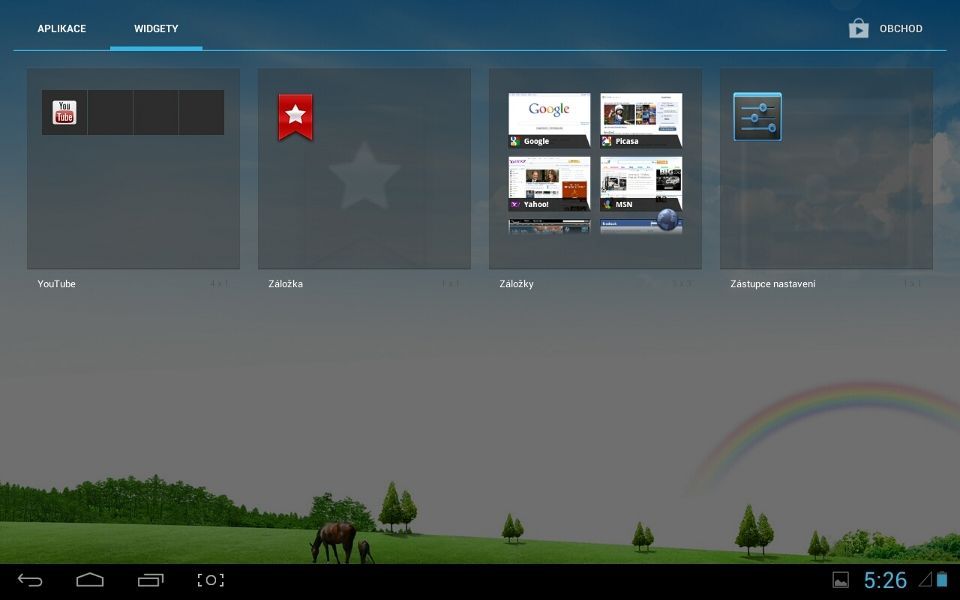960x600 pixels.
Task: Select the Záložky widget label
Action: (516, 283)
